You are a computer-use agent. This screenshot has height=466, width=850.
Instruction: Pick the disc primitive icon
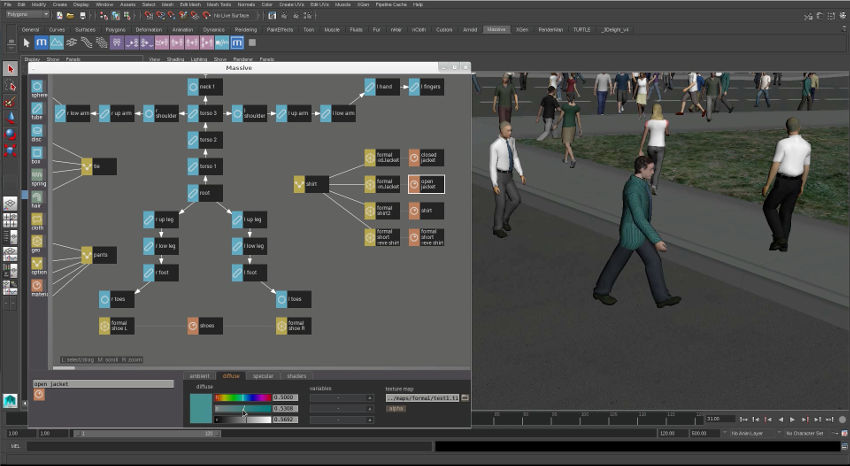tap(37, 132)
